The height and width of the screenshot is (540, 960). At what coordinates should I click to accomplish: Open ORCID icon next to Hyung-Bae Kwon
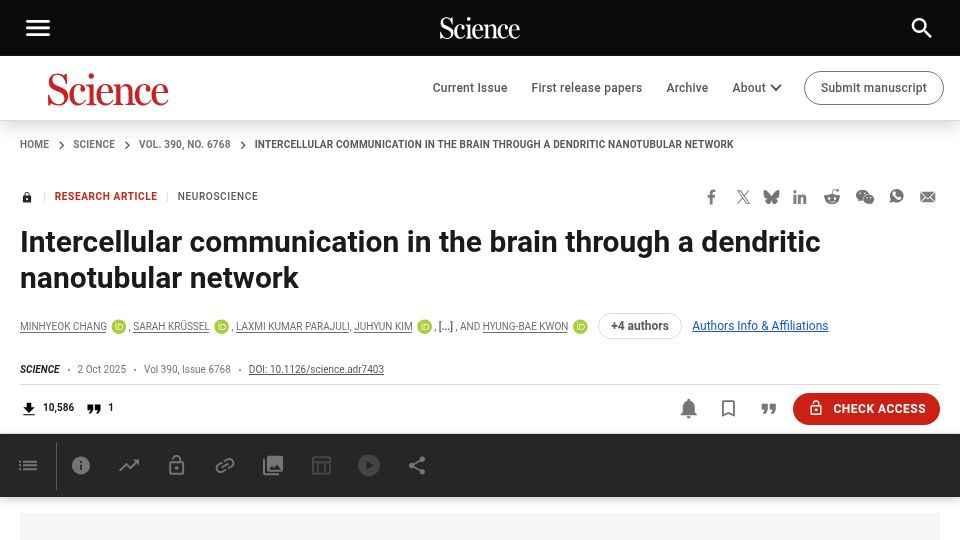580,327
